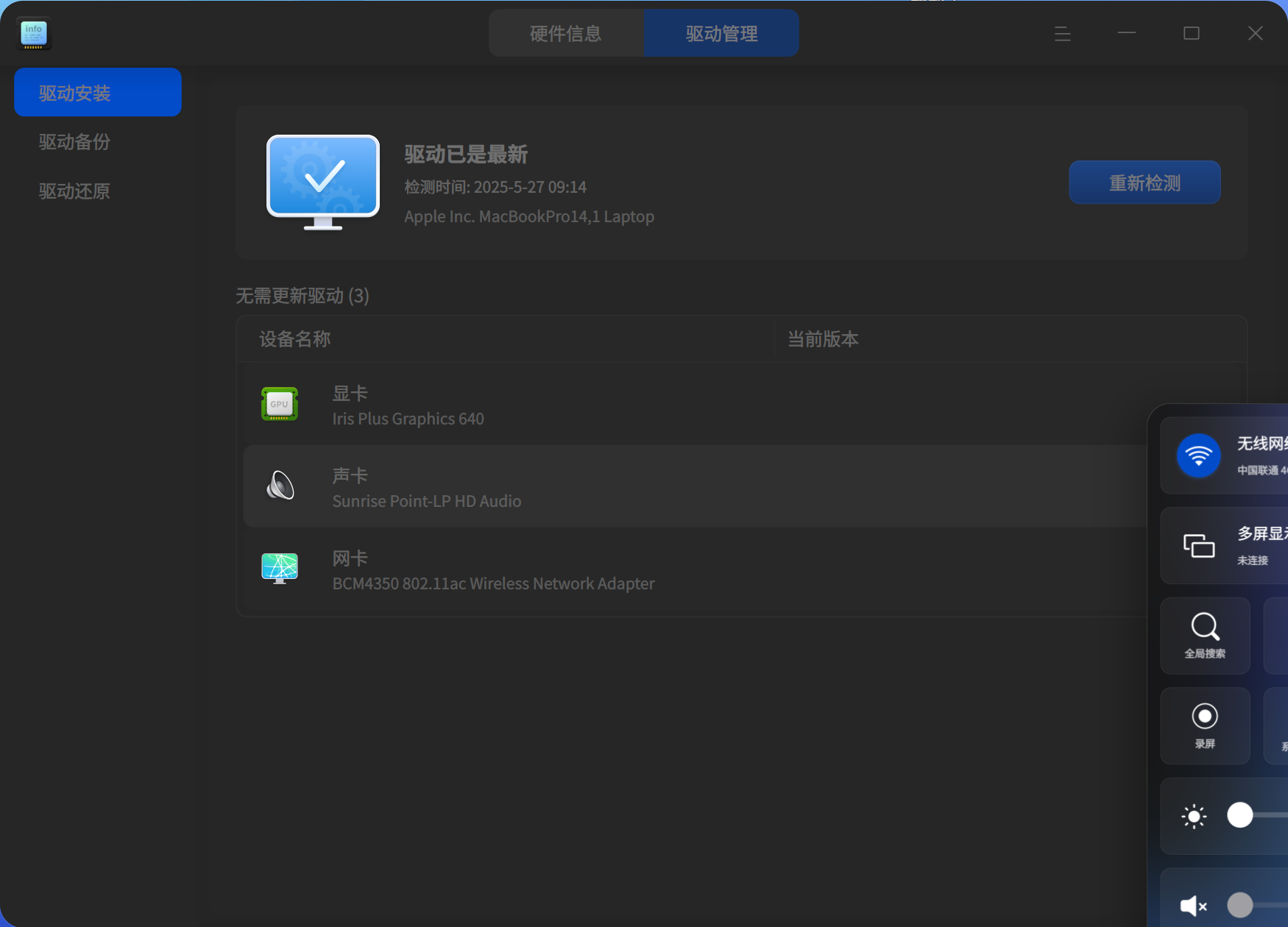This screenshot has width=1288, height=927.
Task: Click the brightness sun icon
Action: [1194, 816]
